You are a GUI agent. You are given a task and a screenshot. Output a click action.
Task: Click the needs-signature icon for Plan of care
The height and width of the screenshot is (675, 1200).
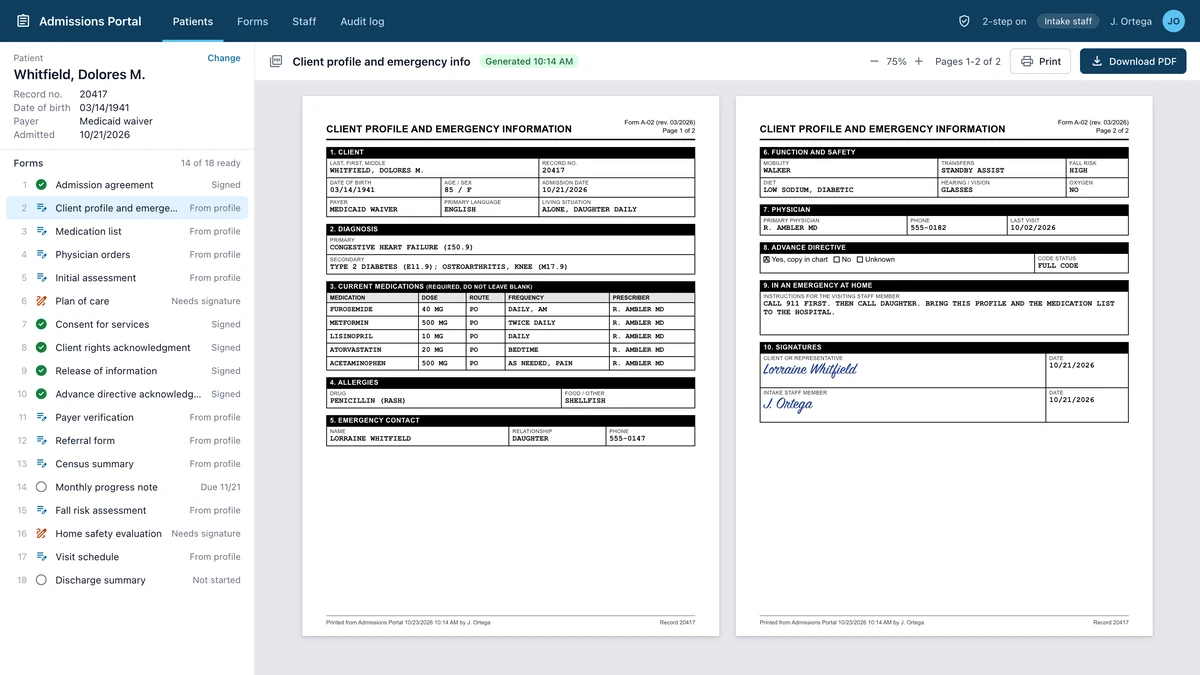41,301
